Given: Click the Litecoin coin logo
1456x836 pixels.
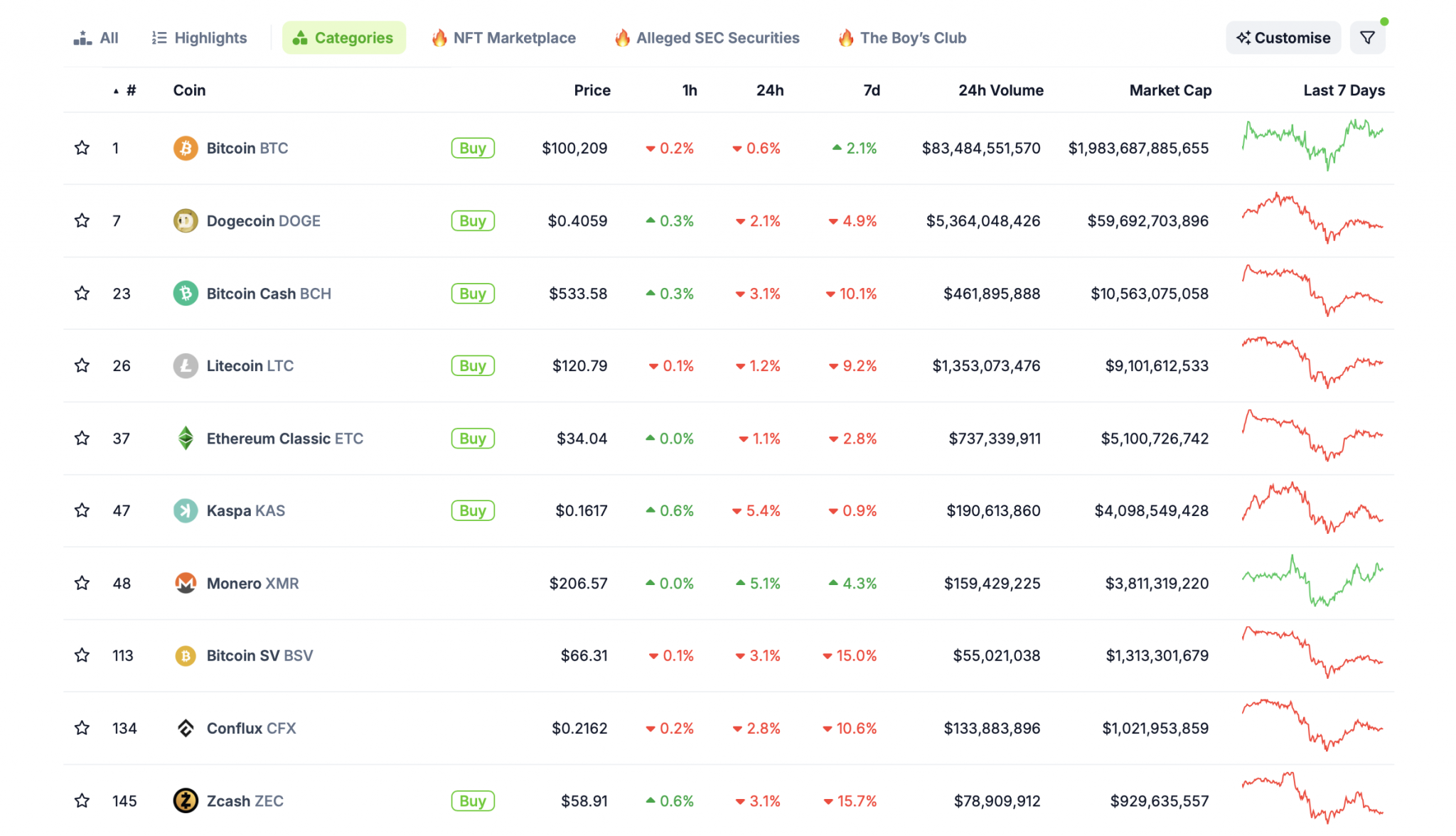Looking at the screenshot, I should (x=185, y=365).
